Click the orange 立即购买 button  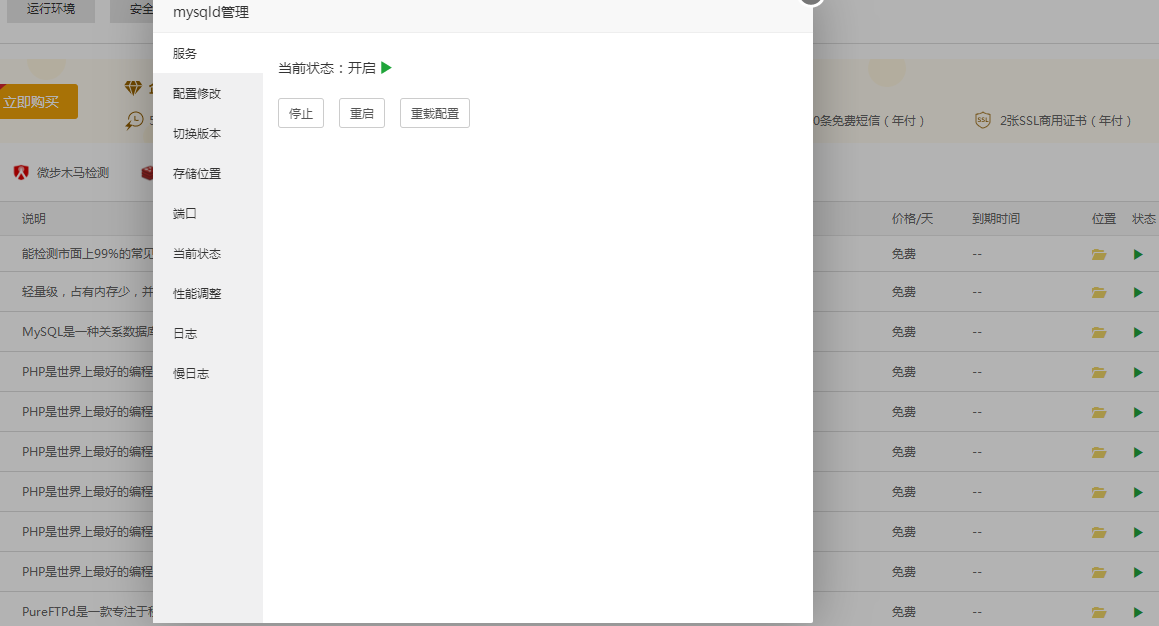click(38, 101)
